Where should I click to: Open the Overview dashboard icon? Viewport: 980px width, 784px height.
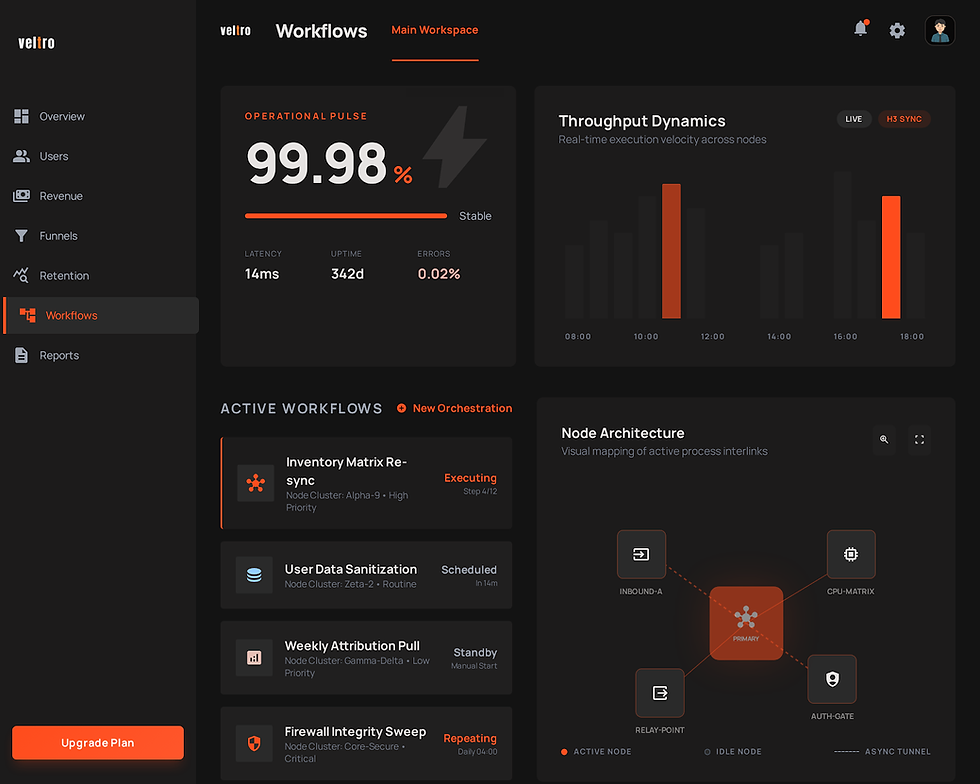[21, 116]
